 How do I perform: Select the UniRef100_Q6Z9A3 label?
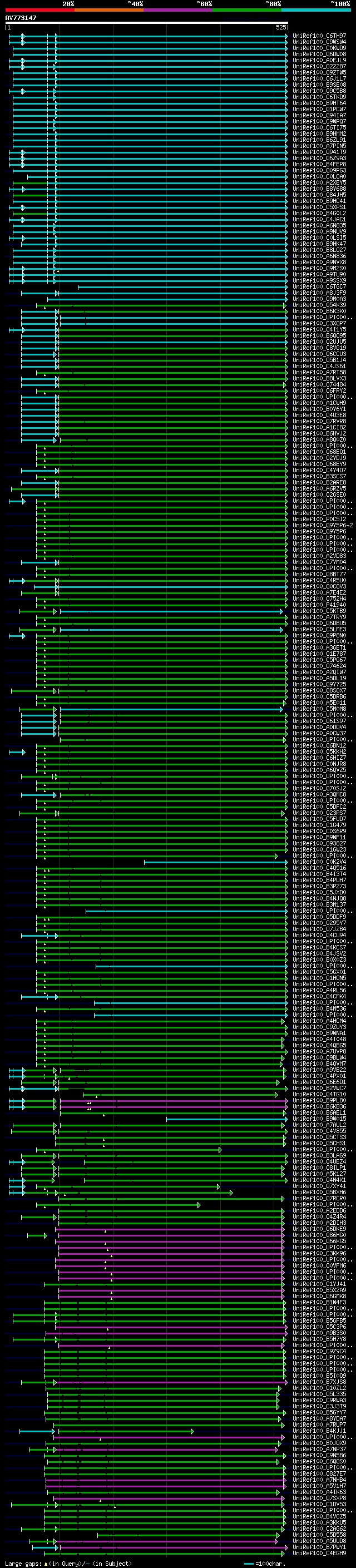point(319,159)
